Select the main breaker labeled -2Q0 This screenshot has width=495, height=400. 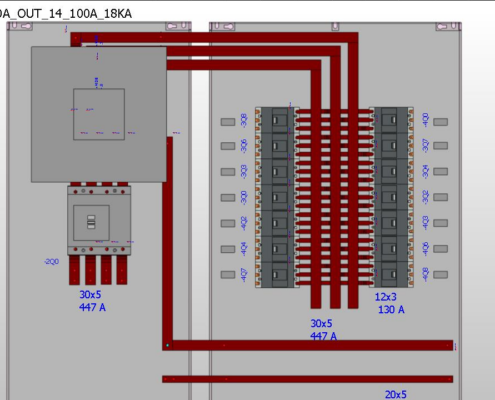coord(99,220)
